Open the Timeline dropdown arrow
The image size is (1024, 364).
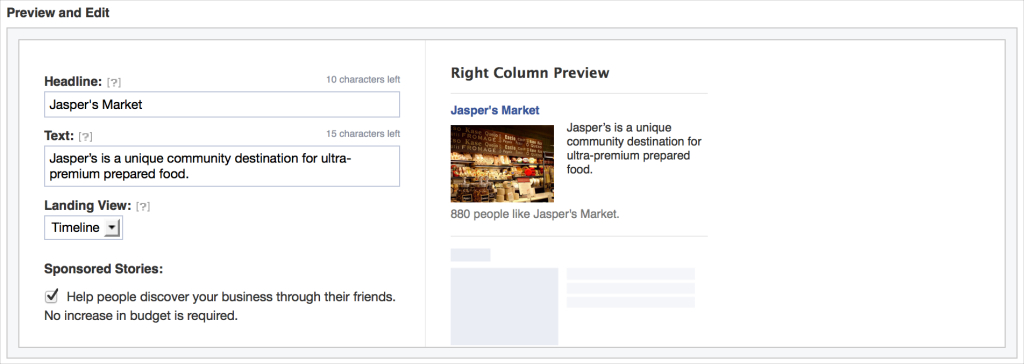[112, 228]
